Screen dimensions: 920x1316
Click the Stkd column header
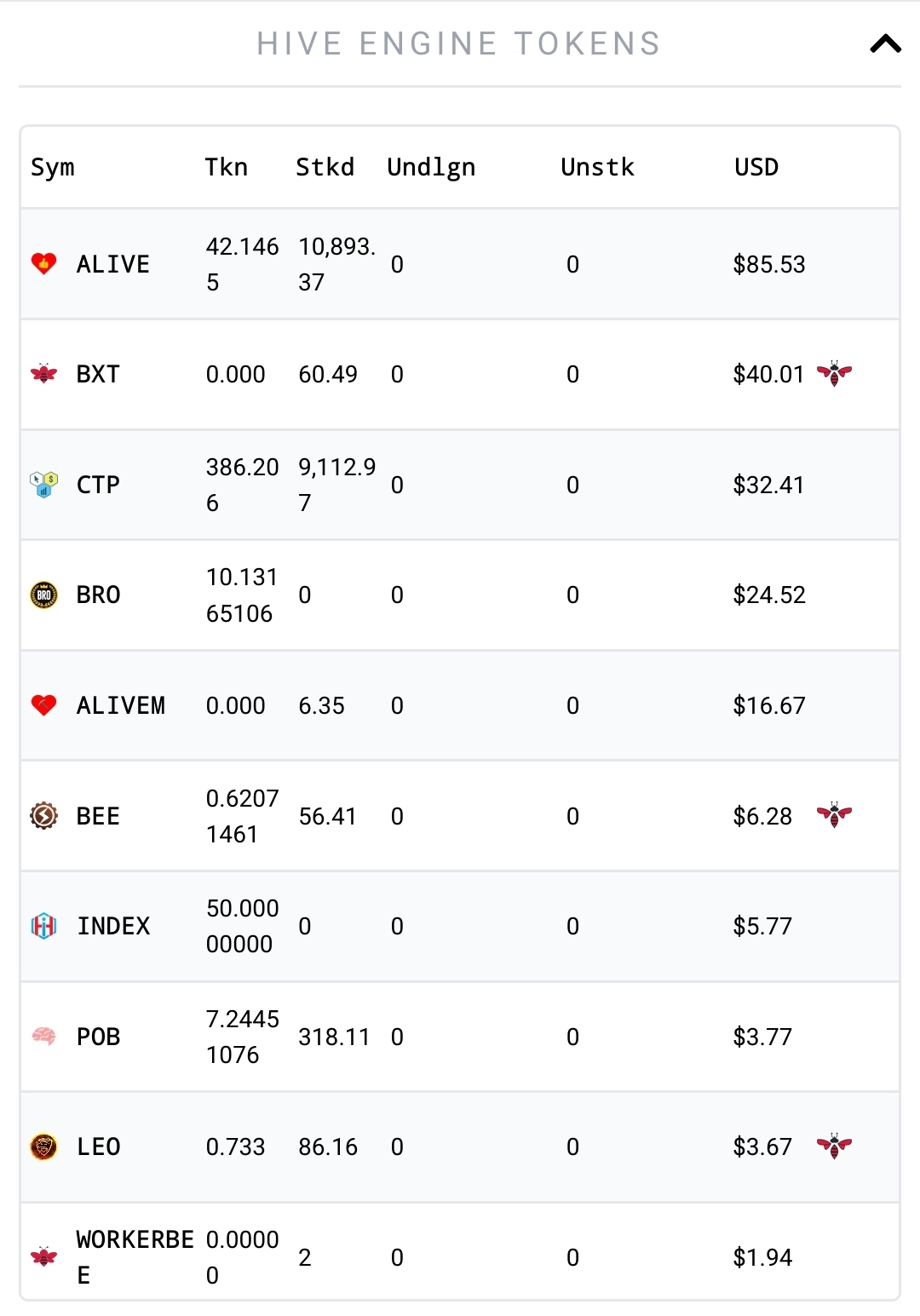pos(325,167)
